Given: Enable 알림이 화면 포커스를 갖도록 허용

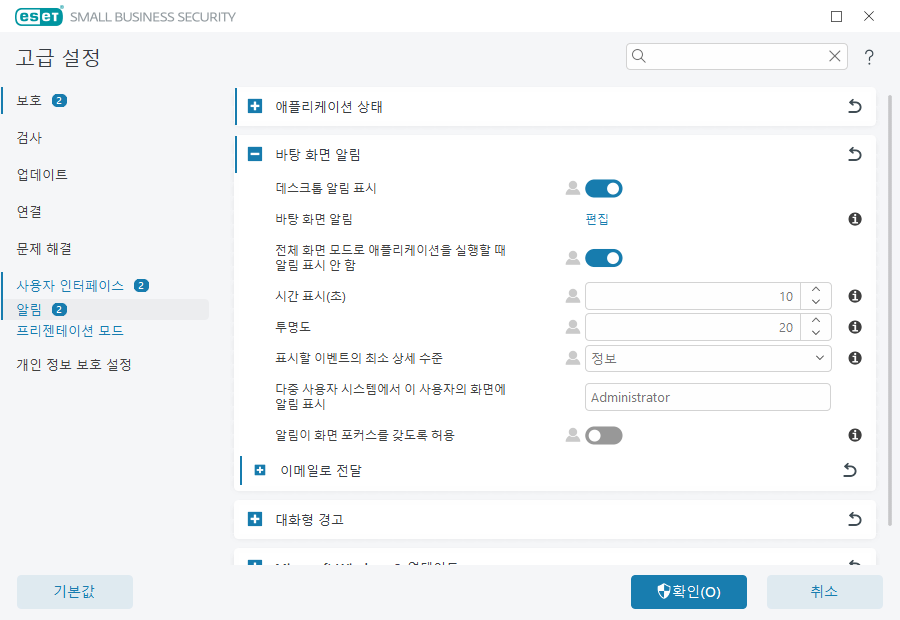Looking at the screenshot, I should pyautogui.click(x=603, y=434).
